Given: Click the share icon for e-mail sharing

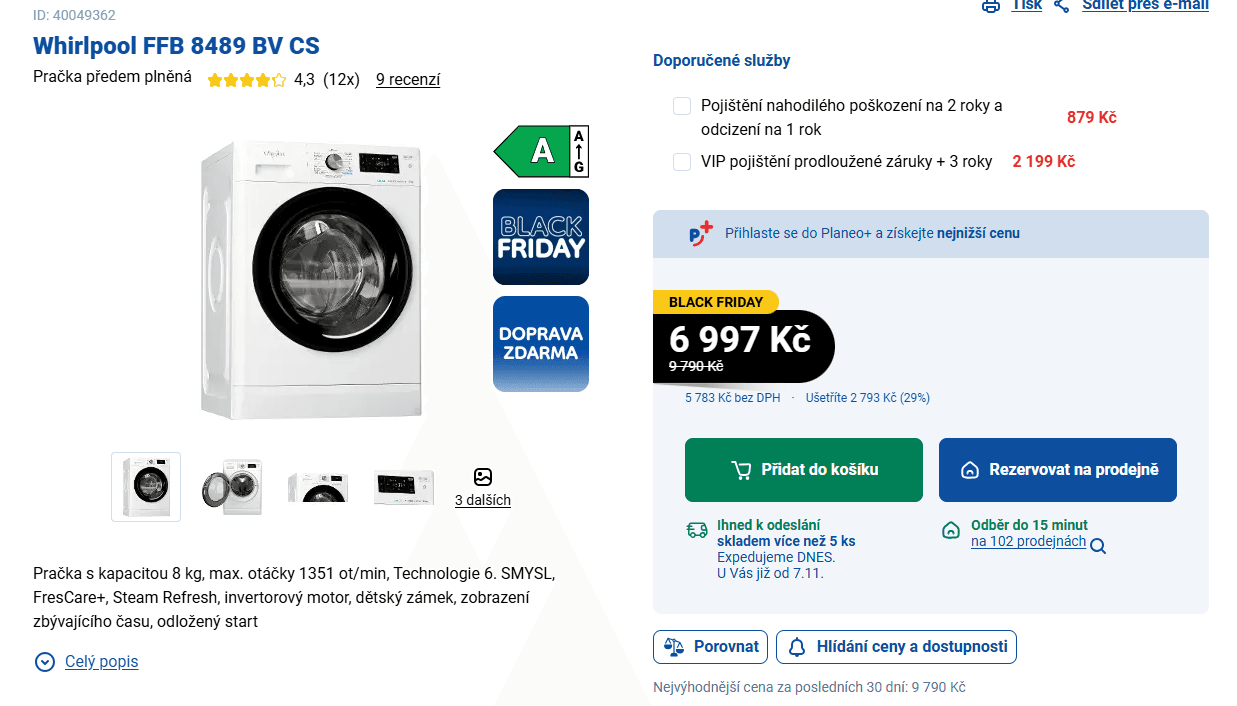Looking at the screenshot, I should tap(1062, 6).
